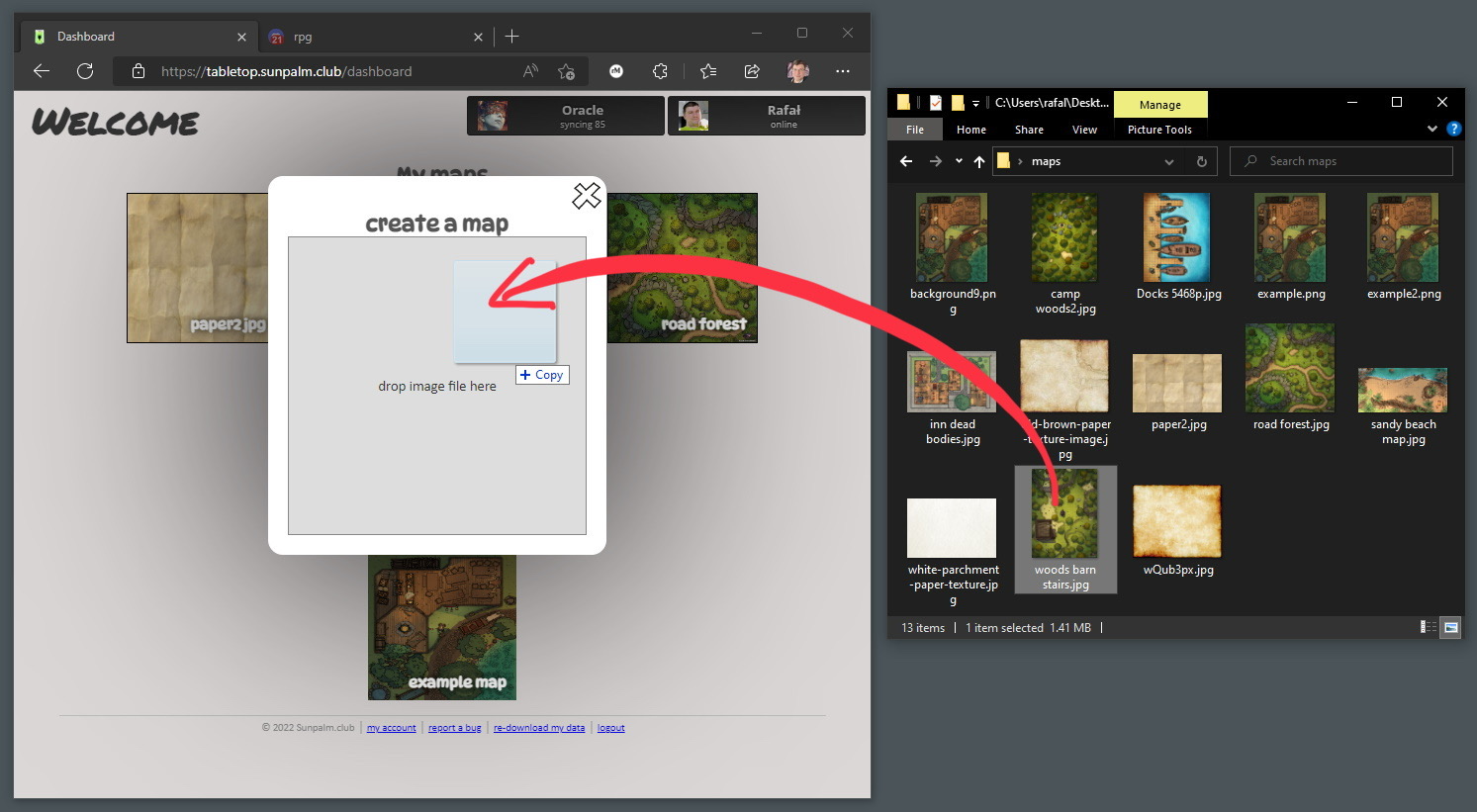Expand Explorer address bar history dropdown
Image resolution: width=1477 pixels, height=812 pixels.
1169,161
